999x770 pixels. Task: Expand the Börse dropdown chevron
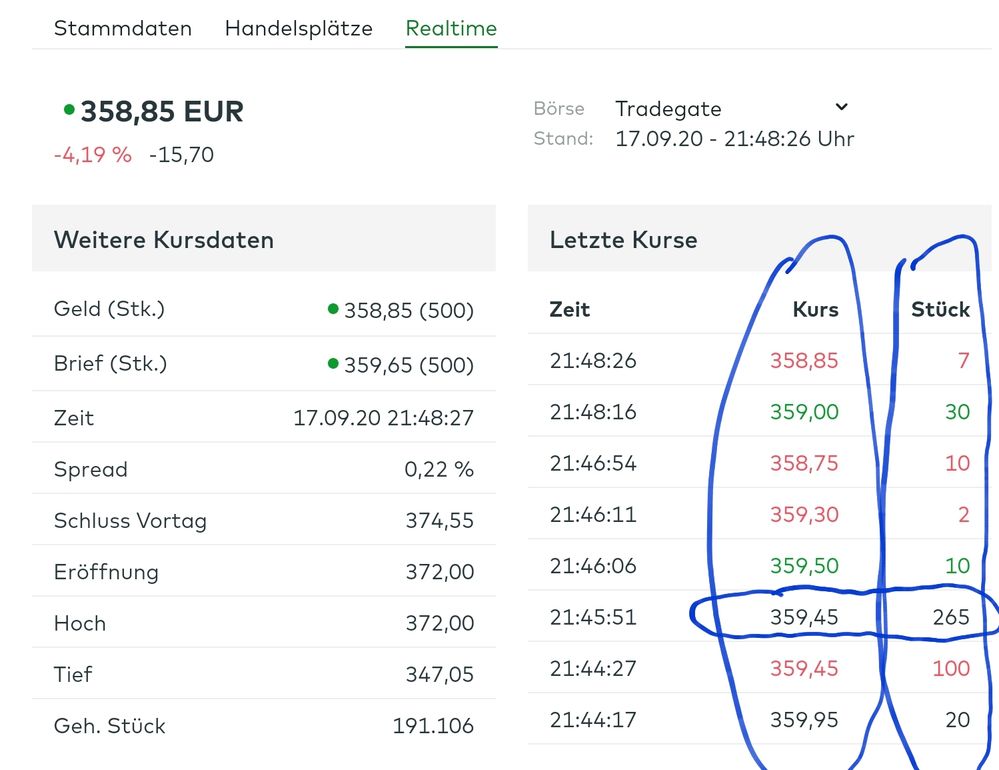point(841,107)
